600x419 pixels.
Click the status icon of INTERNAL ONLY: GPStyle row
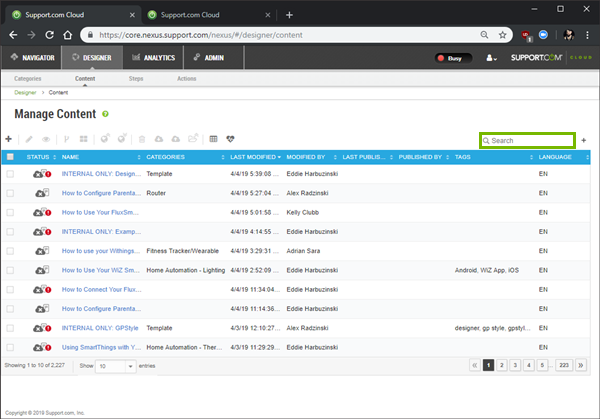(42, 328)
